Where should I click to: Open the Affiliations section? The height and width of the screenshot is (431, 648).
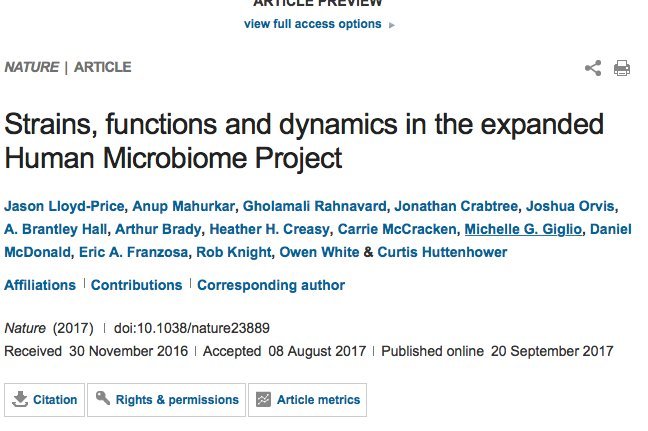40,285
